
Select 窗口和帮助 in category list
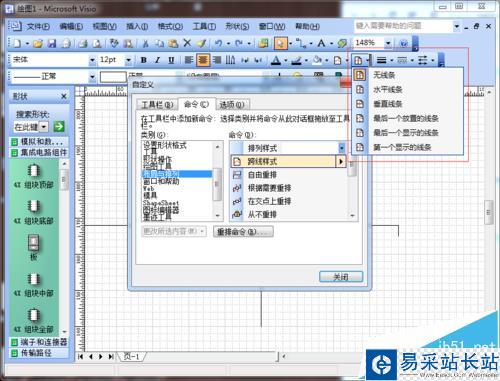tap(161, 182)
